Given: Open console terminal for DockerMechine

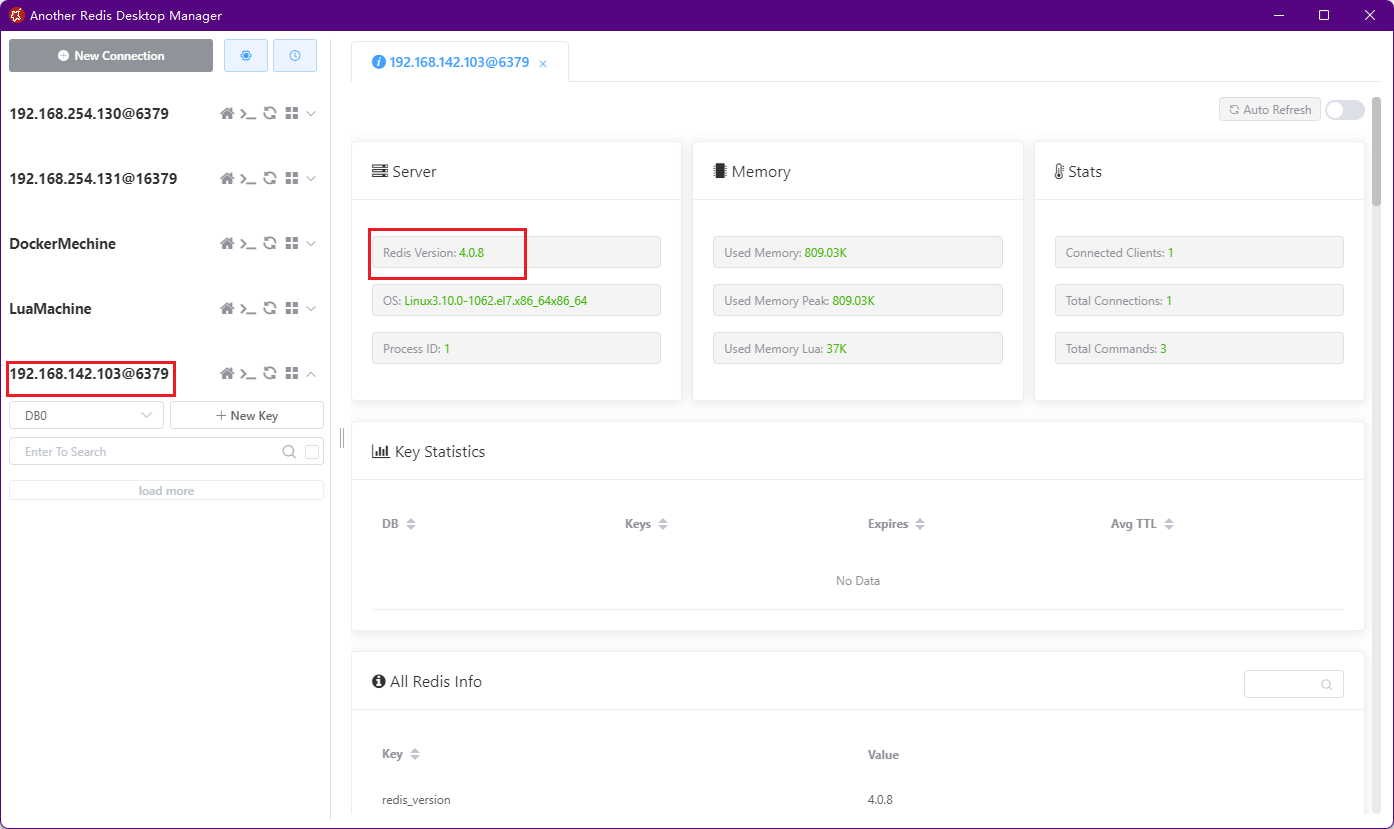Looking at the screenshot, I should tap(248, 244).
